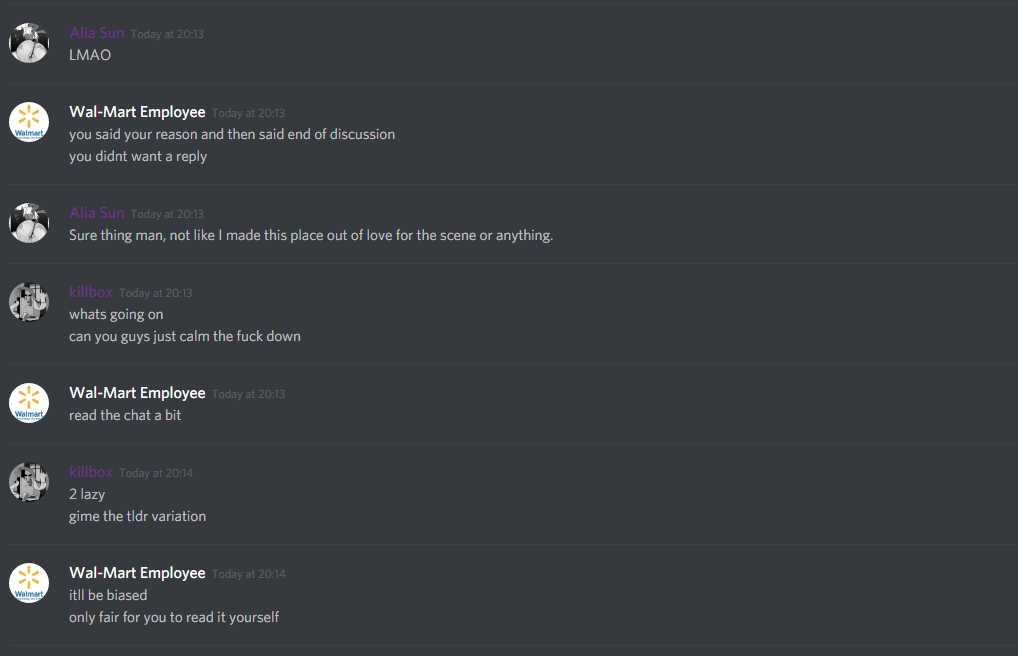Click Walmart avatar beside 'itll be biased' message

coord(29,583)
